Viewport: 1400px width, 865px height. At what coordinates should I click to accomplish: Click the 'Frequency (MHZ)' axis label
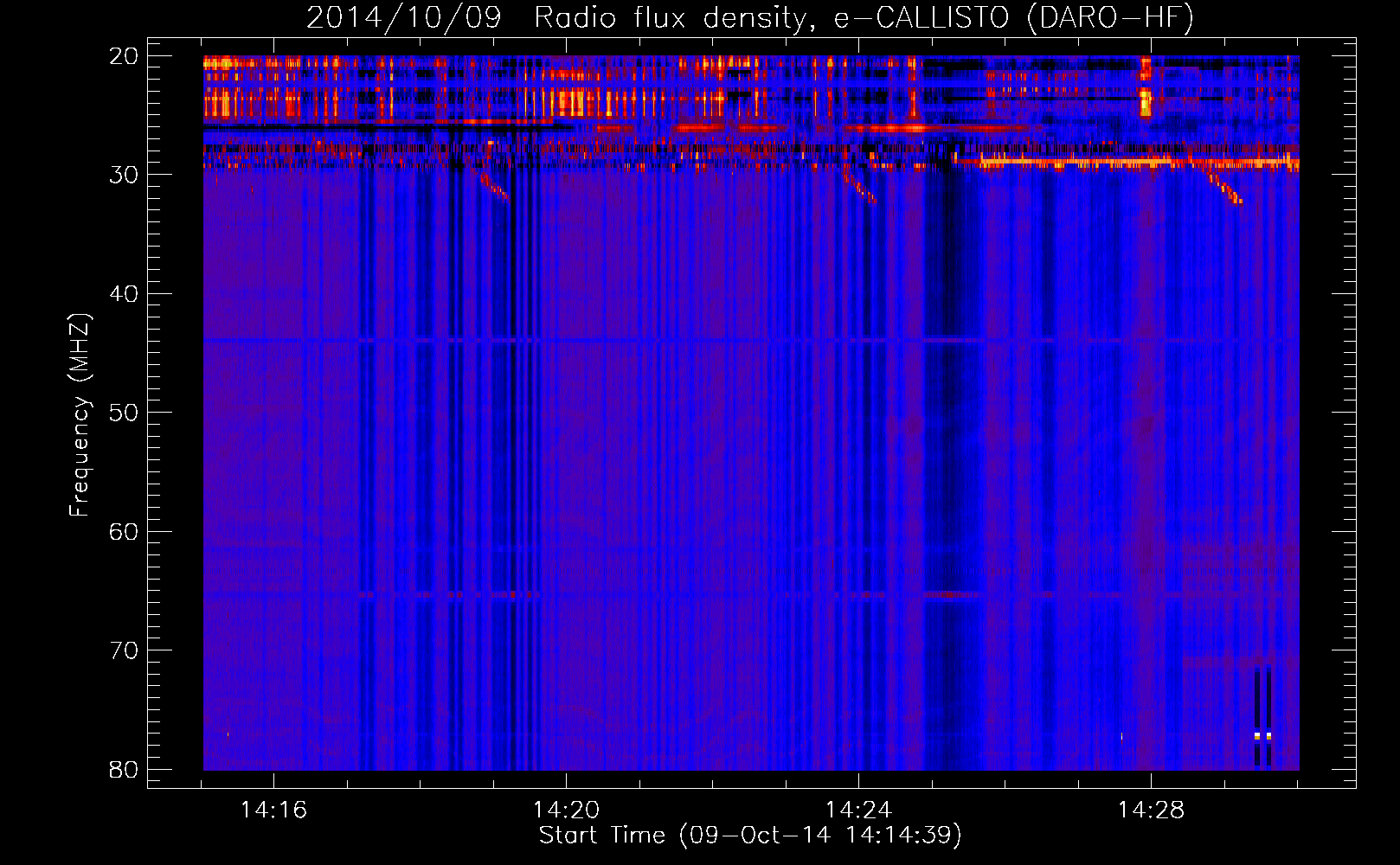click(x=79, y=415)
